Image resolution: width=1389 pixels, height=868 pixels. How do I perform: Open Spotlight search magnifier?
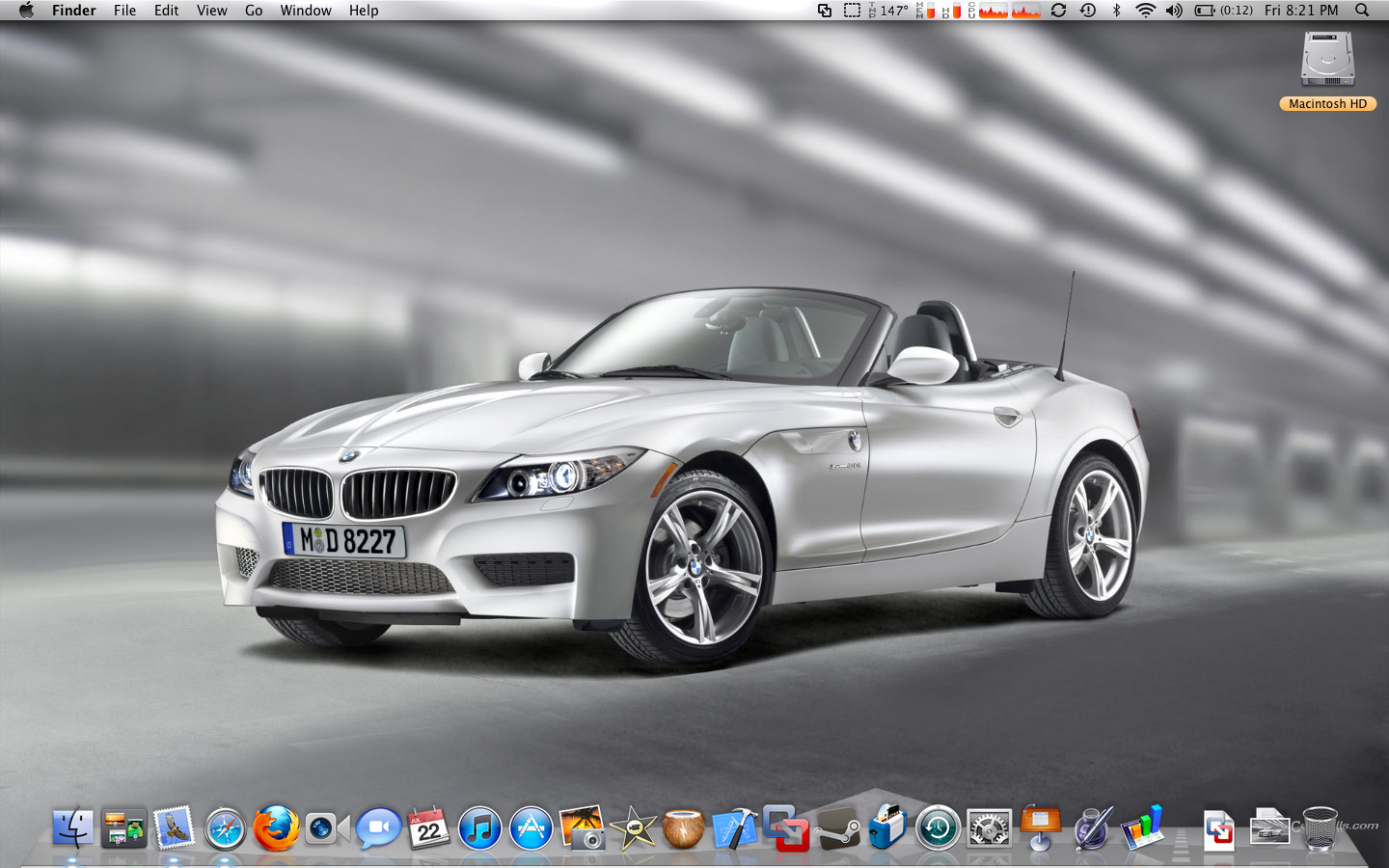click(1362, 11)
